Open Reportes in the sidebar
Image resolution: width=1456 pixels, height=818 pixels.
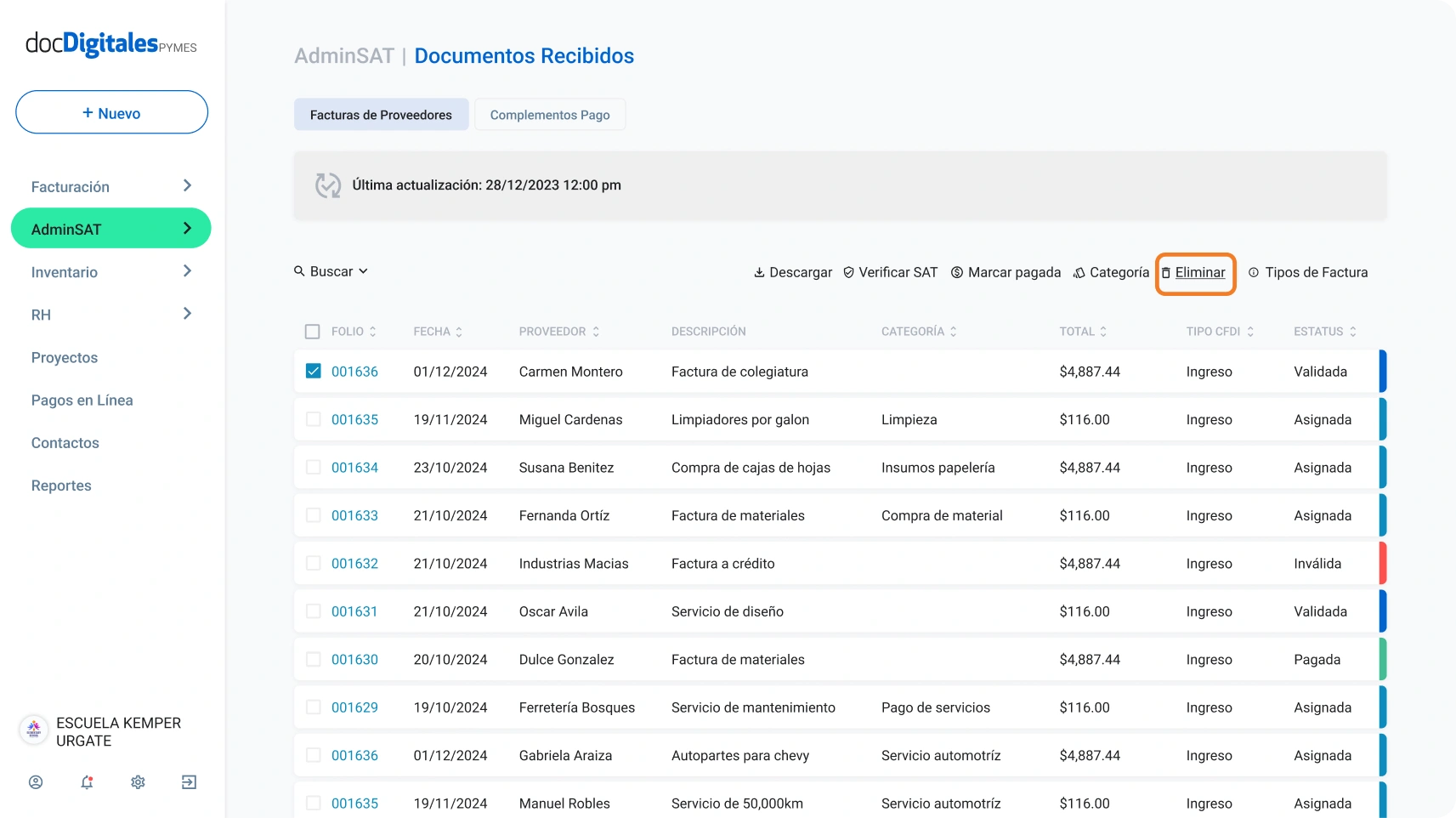click(x=61, y=486)
